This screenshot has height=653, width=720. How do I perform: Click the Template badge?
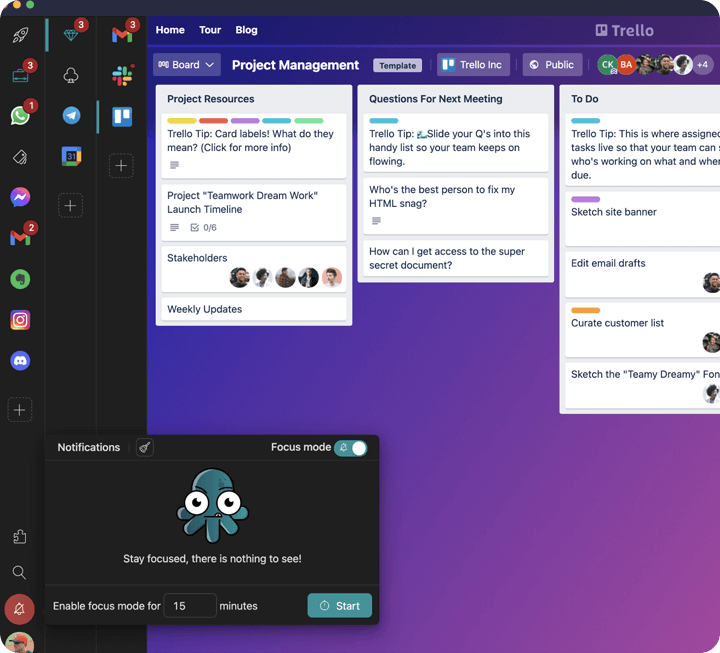(398, 66)
